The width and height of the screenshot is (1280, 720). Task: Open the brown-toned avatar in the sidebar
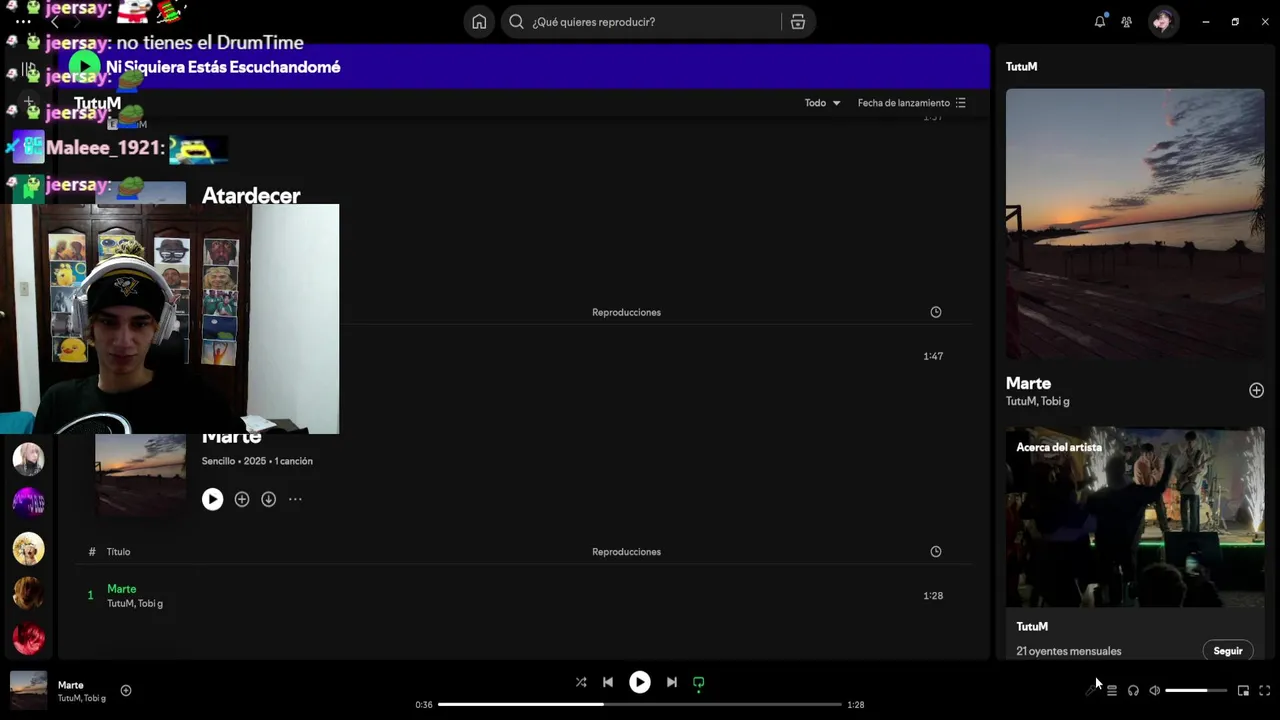point(28,593)
